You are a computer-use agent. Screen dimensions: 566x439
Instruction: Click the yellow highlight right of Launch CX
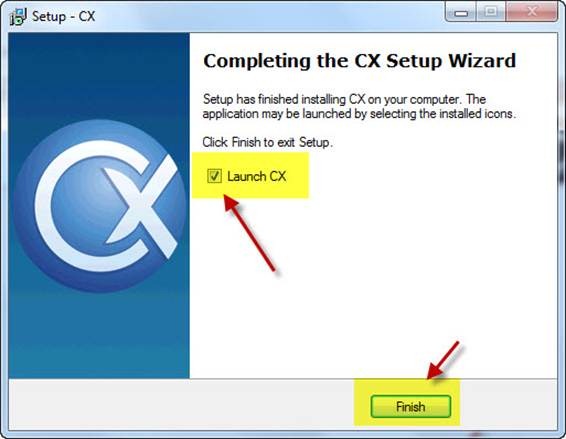[298, 175]
